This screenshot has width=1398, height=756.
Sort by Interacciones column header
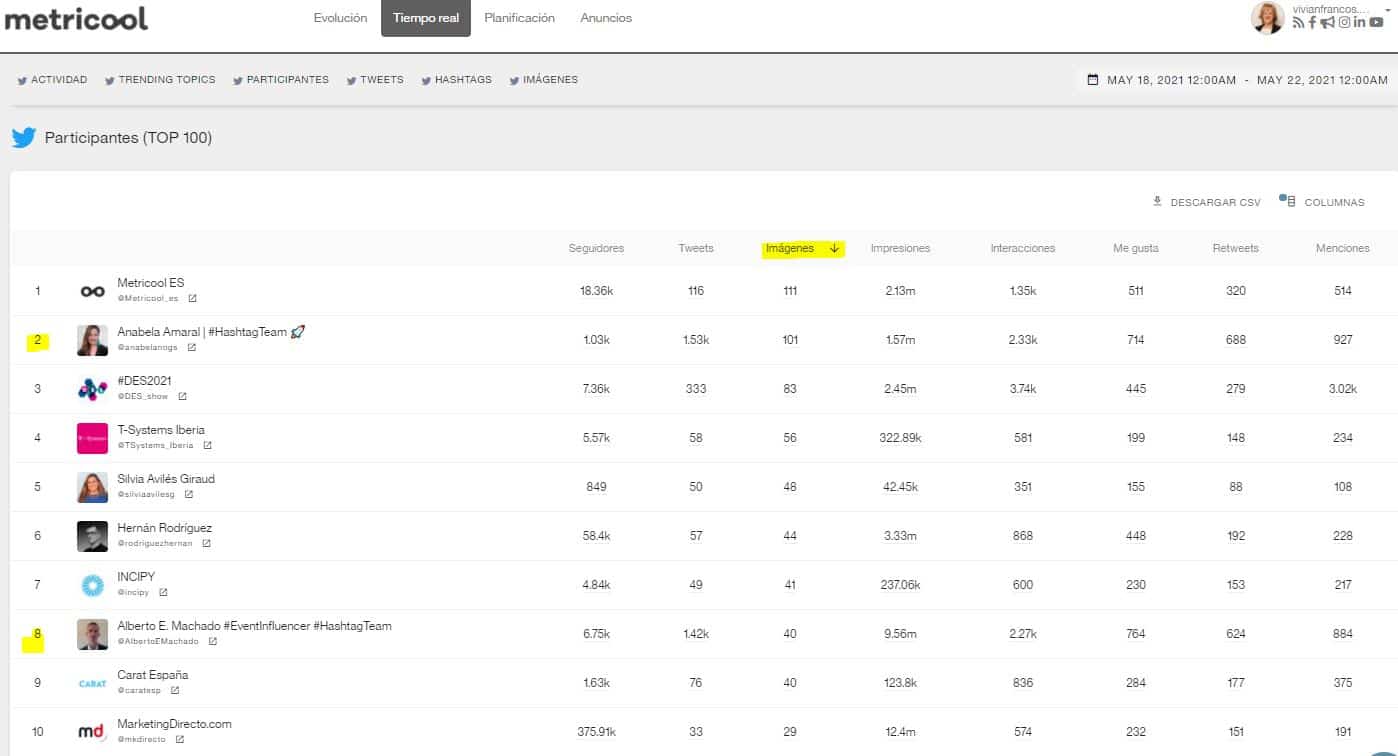tap(1022, 248)
